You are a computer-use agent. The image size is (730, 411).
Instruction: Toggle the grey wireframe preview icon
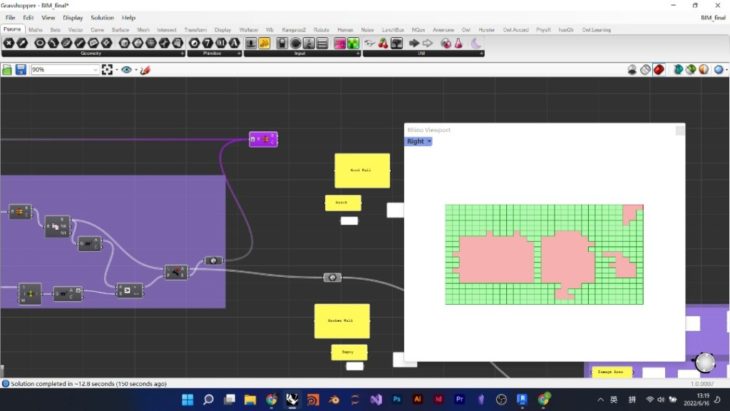646,70
